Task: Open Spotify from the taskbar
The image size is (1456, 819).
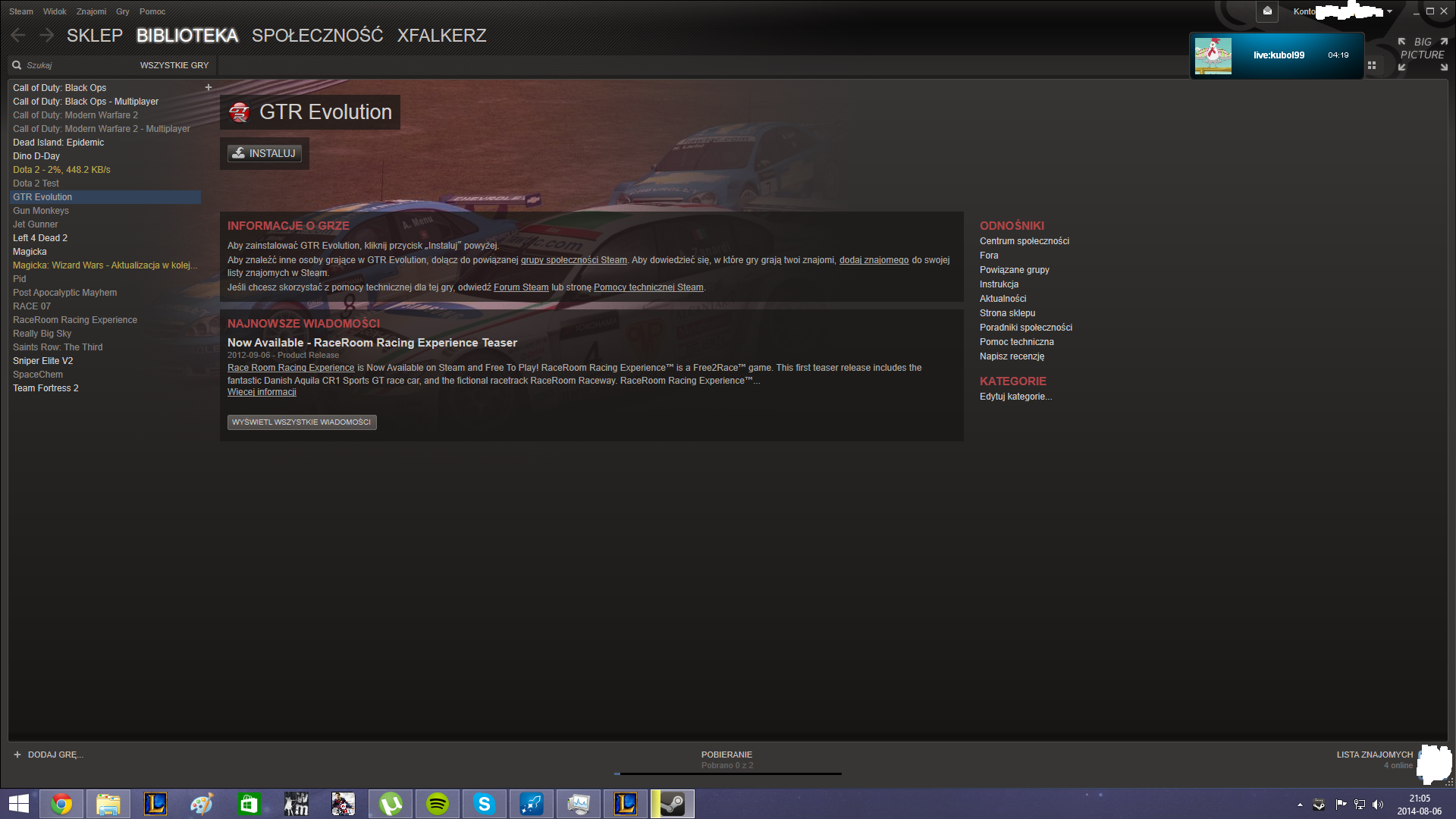Action: (x=438, y=804)
